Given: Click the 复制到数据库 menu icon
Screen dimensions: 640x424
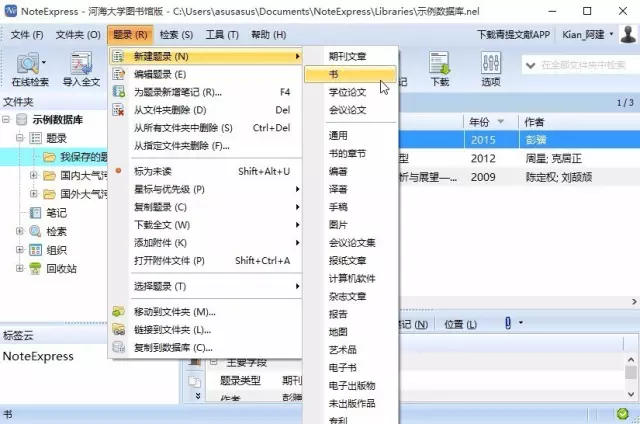Looking at the screenshot, I should click(x=118, y=347).
